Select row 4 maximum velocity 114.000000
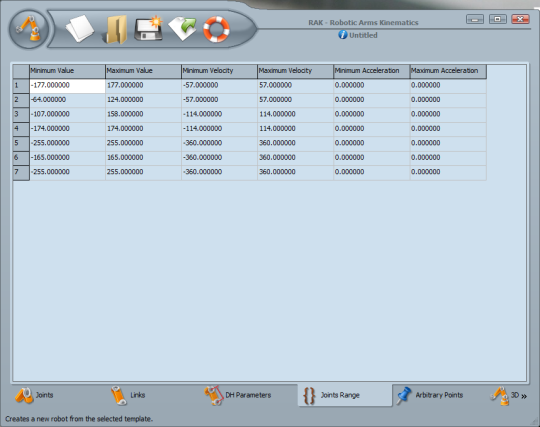 pos(295,129)
